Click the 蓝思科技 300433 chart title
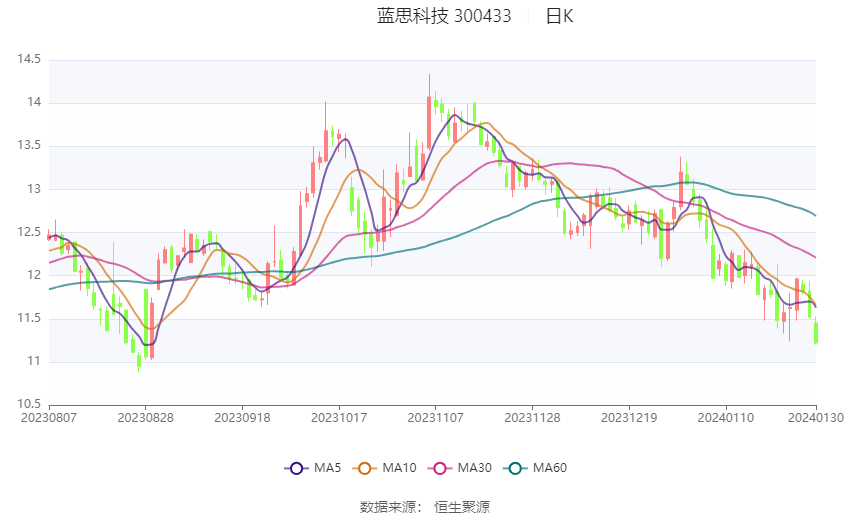Viewport: 850px width, 517px height. click(444, 16)
